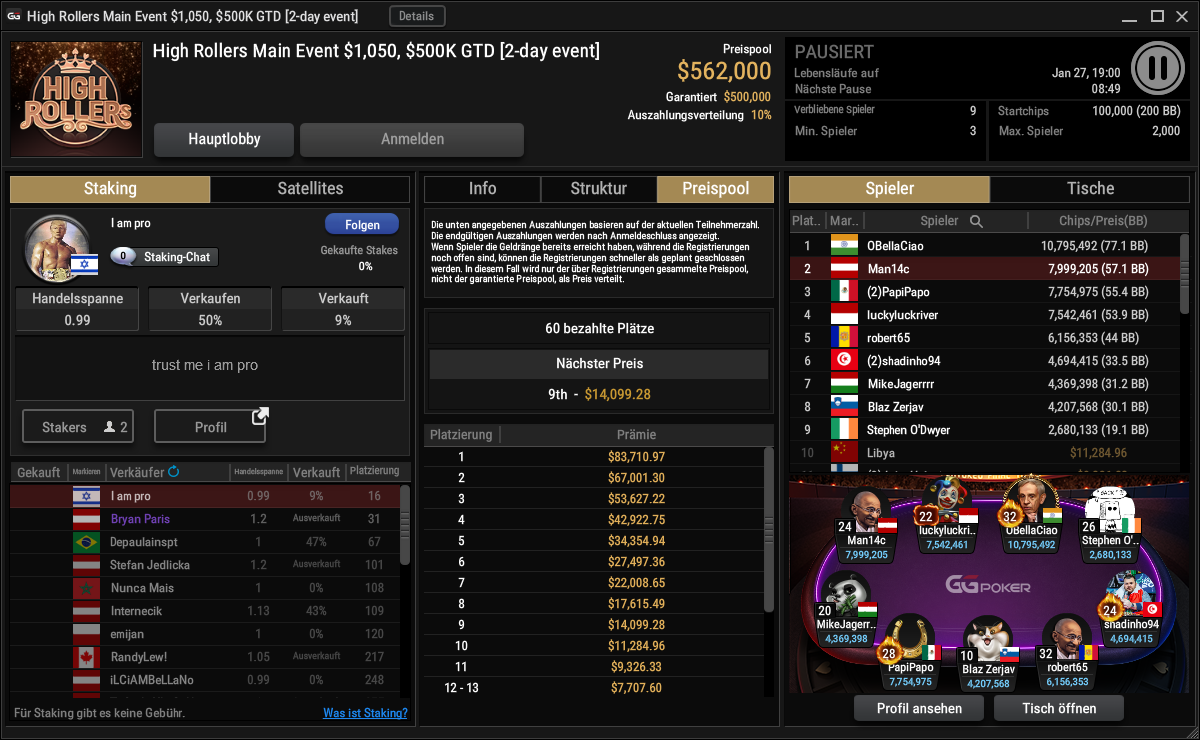Click the I am pro avatar picture
1200x740 pixels.
click(x=52, y=245)
